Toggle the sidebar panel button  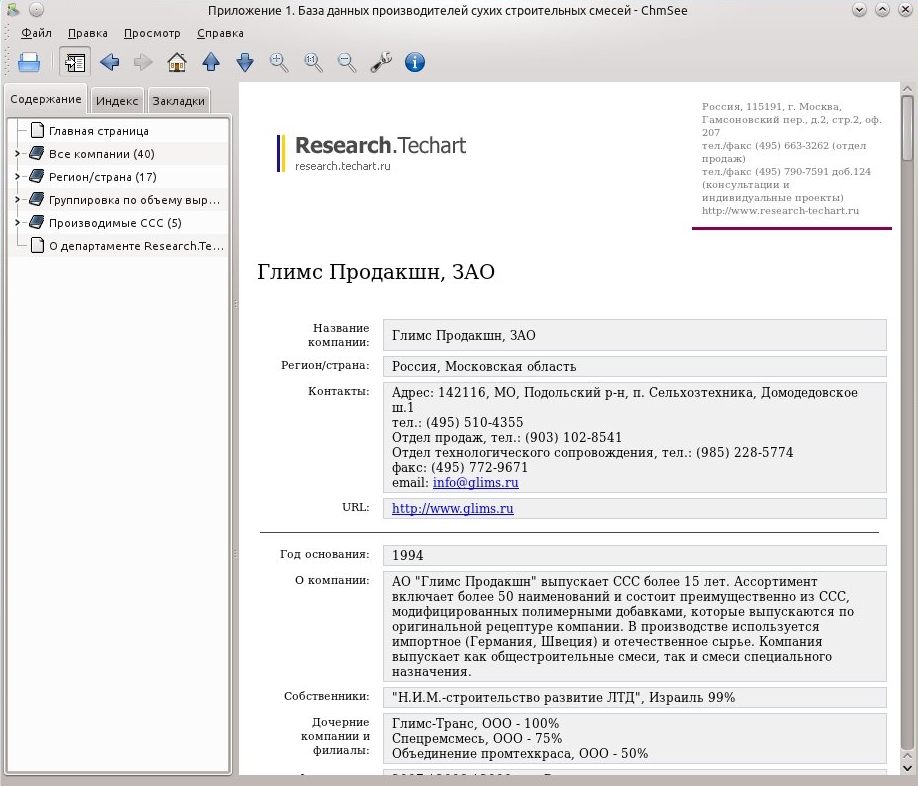(75, 62)
